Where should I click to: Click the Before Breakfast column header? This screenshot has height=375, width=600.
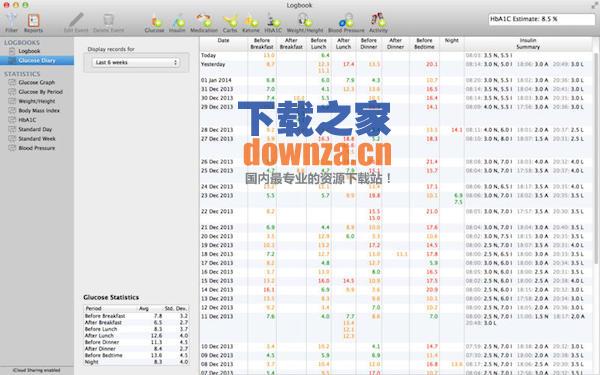pyautogui.click(x=262, y=44)
